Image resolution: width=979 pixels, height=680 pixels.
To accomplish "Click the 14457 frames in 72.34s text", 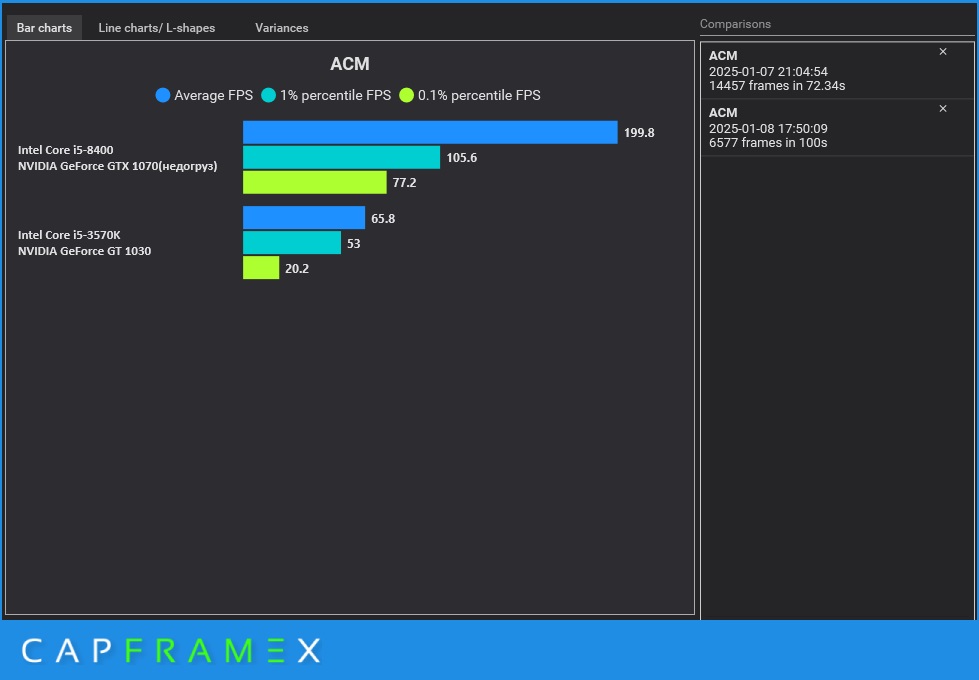I will [x=777, y=86].
